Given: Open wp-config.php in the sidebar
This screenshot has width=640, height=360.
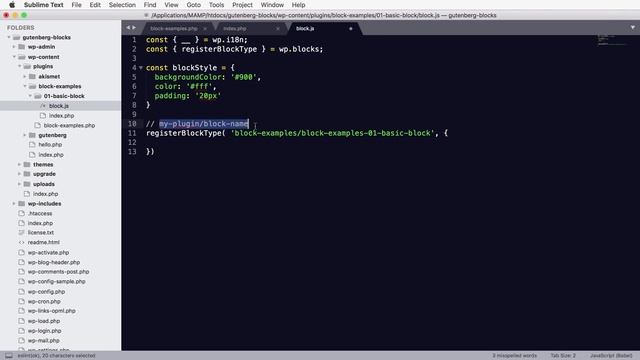Looking at the screenshot, I should pyautogui.click(x=47, y=292).
